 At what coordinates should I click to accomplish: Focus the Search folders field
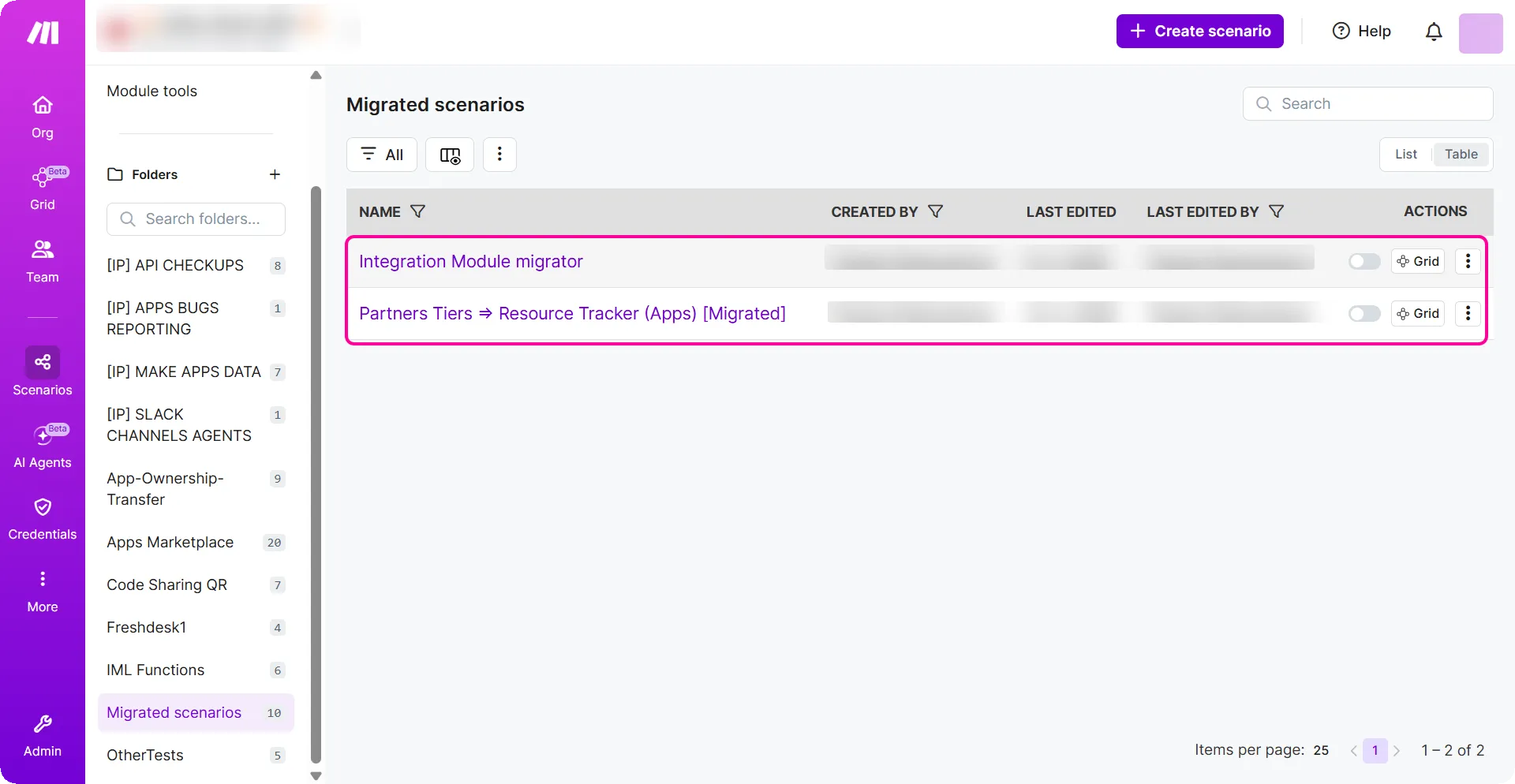pyautogui.click(x=196, y=219)
